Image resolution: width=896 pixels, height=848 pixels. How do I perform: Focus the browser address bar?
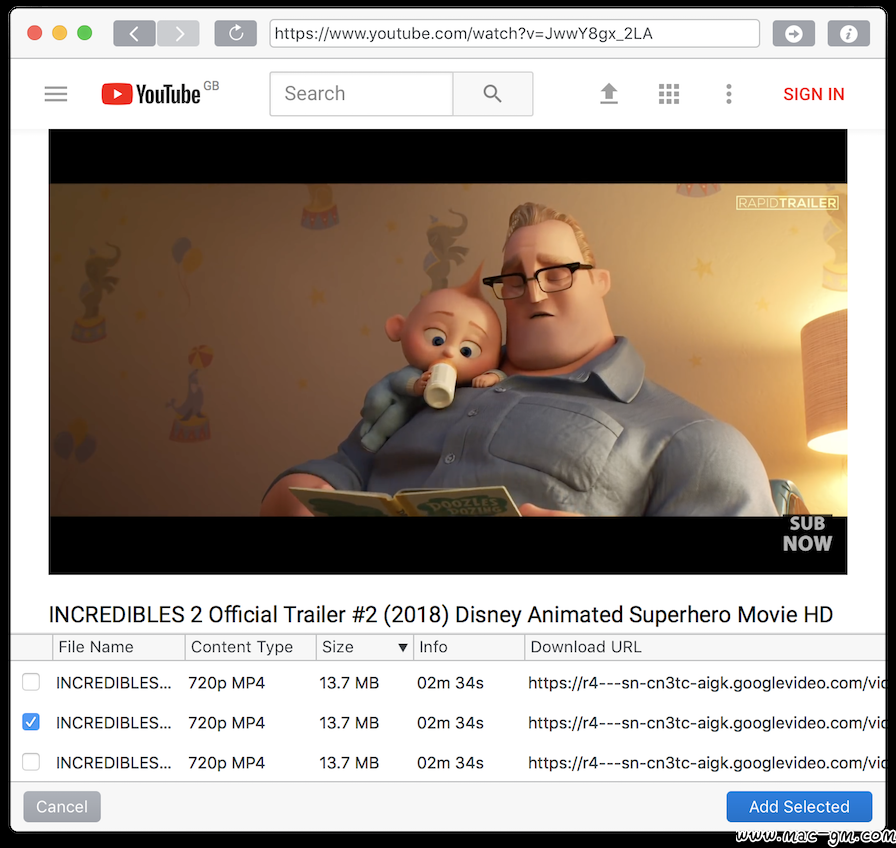[x=514, y=34]
